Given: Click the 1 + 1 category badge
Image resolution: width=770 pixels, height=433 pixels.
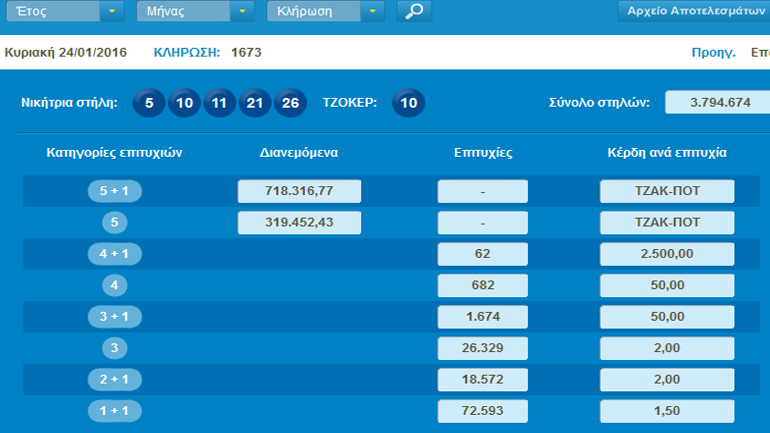Looking at the screenshot, I should (114, 411).
